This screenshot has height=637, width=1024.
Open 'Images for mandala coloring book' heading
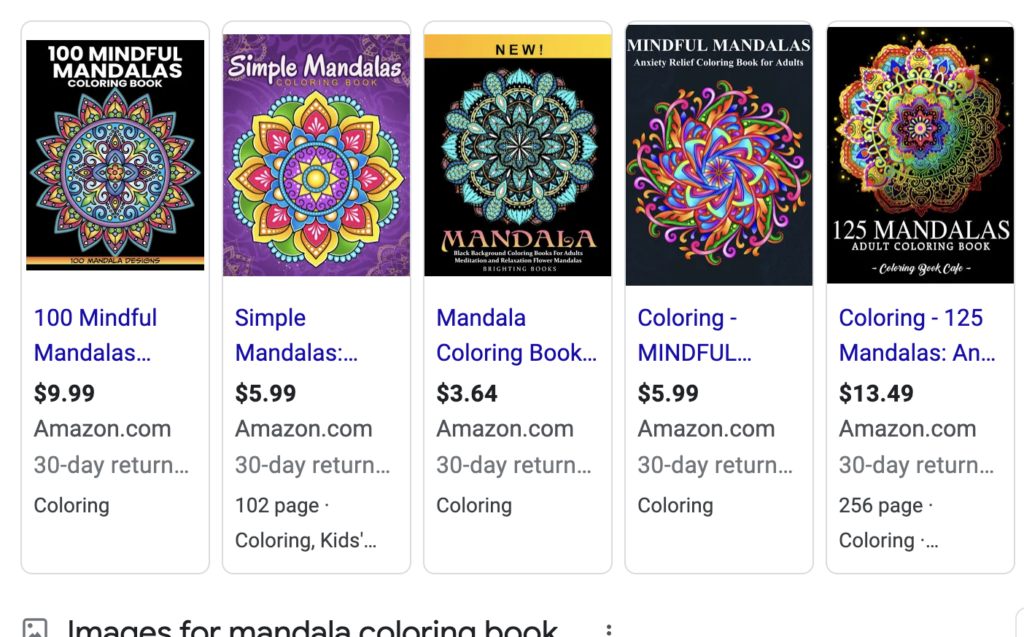coord(312,630)
